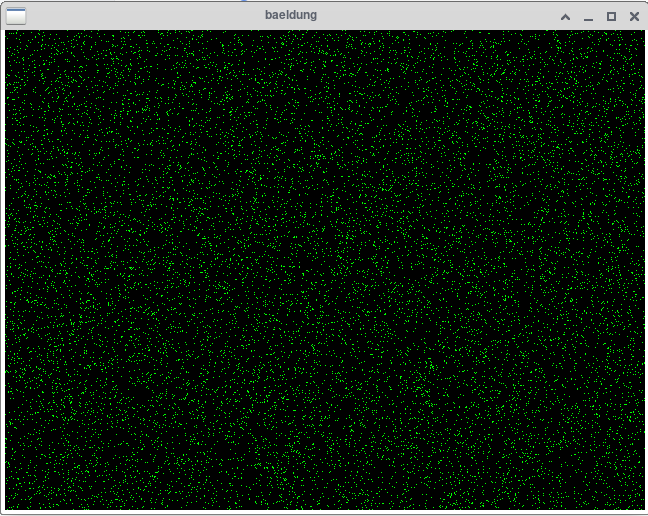Click the center of the dotted canvas
The height and width of the screenshot is (516, 648).
pyautogui.click(x=324, y=270)
